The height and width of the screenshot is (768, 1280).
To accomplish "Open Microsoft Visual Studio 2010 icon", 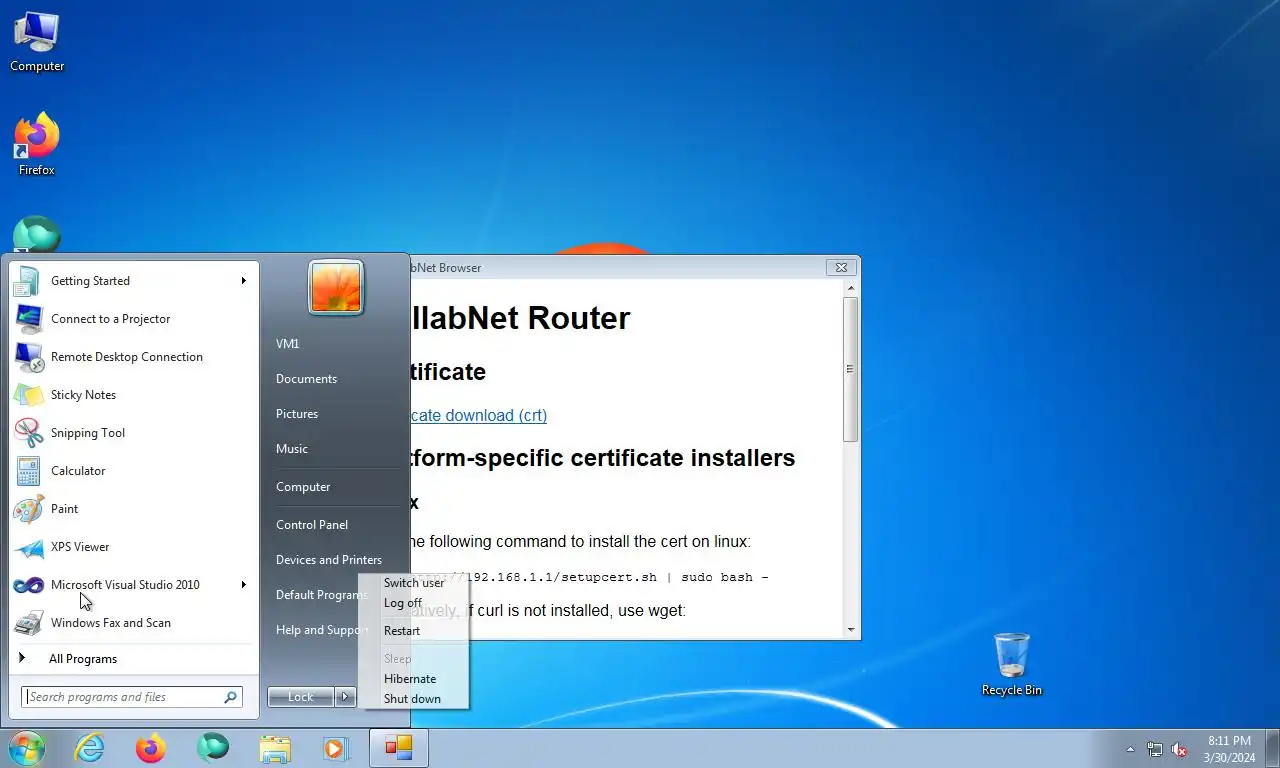I will 28,585.
